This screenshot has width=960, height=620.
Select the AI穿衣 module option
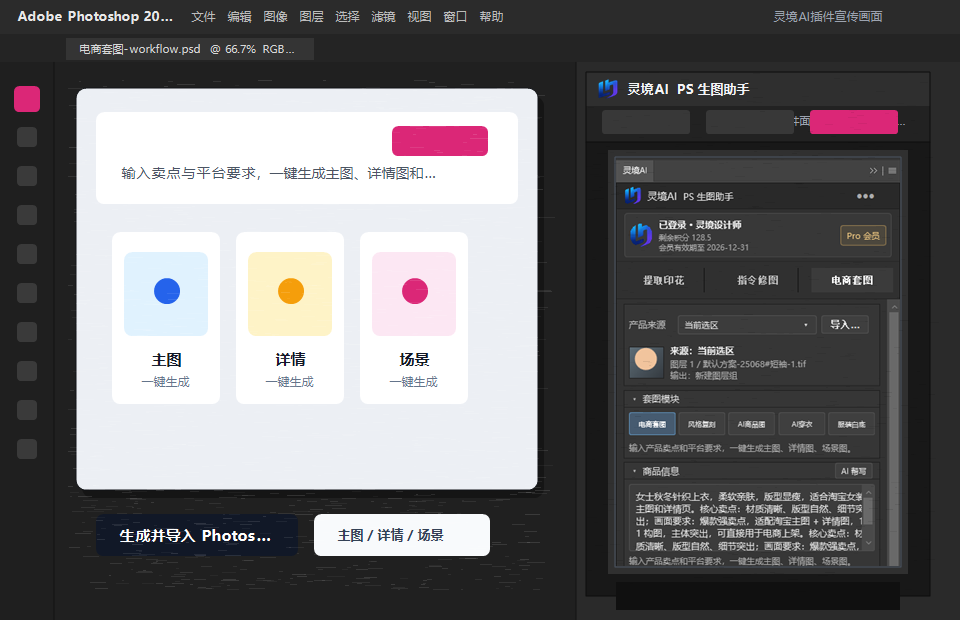coord(801,424)
